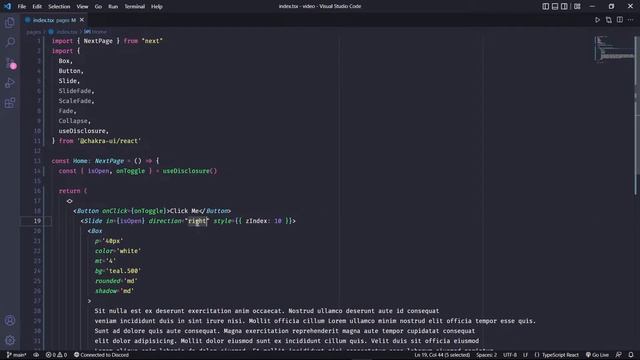Toggle the primary side bar layout icon
Viewport: 640px width, 360px height.
pos(545,6)
